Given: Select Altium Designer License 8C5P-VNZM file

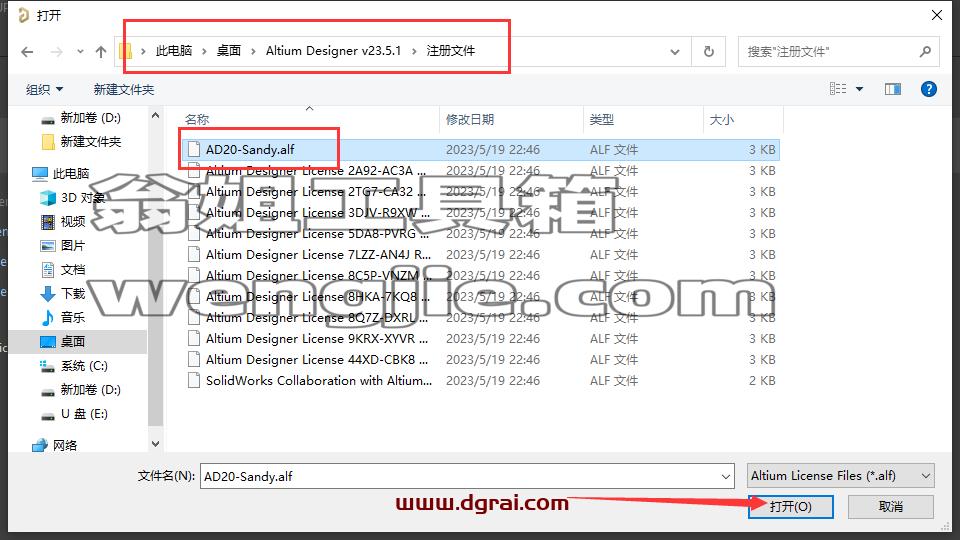Looking at the screenshot, I should [481, 276].
